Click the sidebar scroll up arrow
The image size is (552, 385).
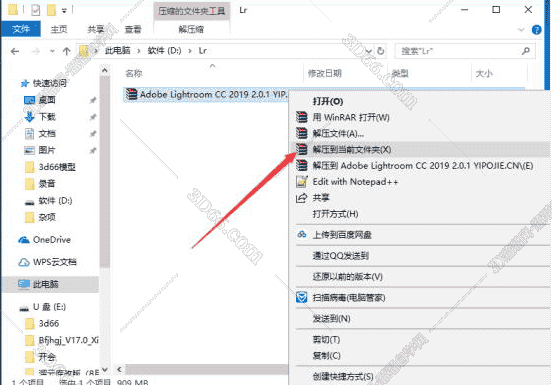105,71
